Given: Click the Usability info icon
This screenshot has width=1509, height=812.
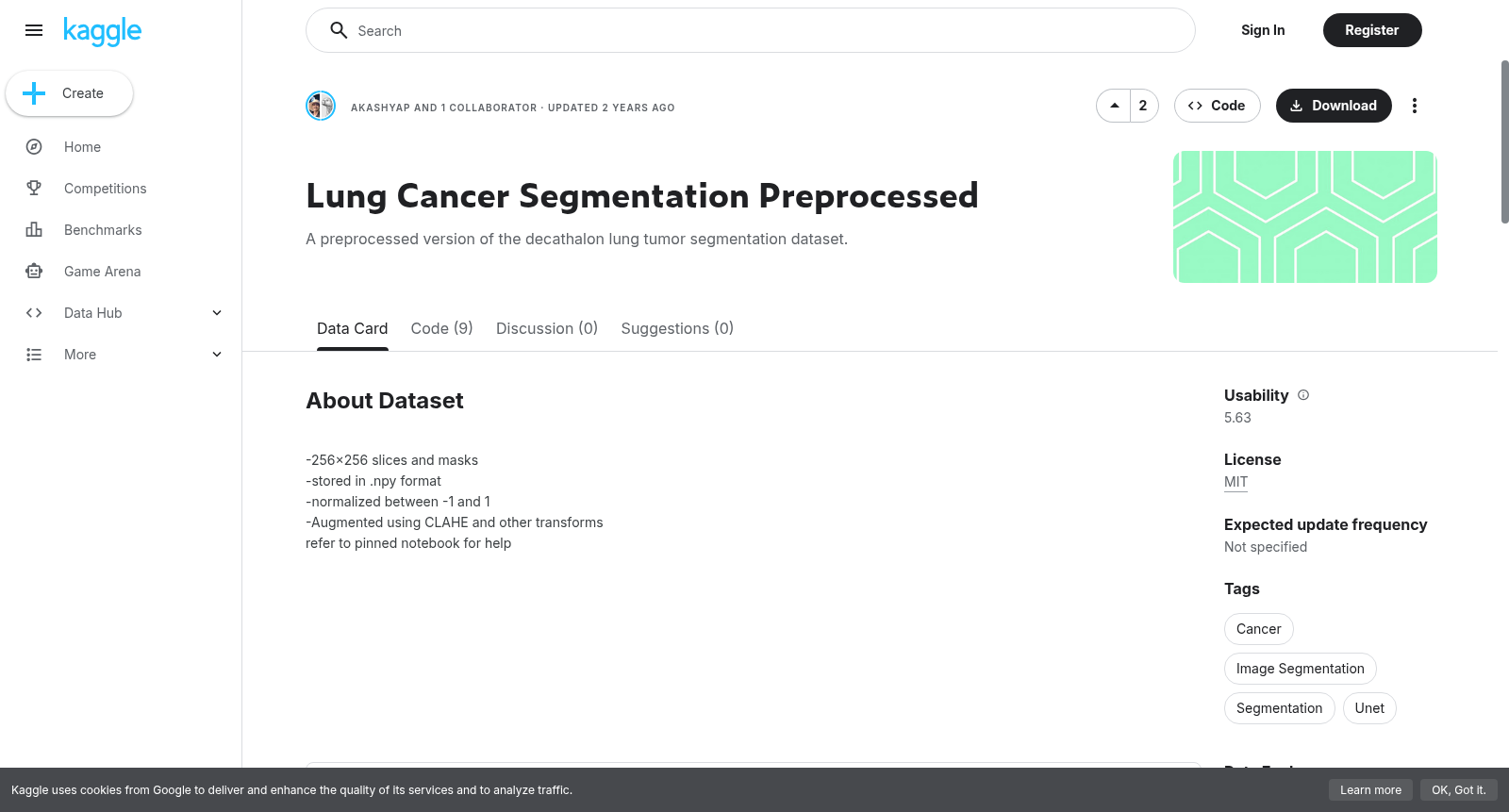Looking at the screenshot, I should [1303, 395].
